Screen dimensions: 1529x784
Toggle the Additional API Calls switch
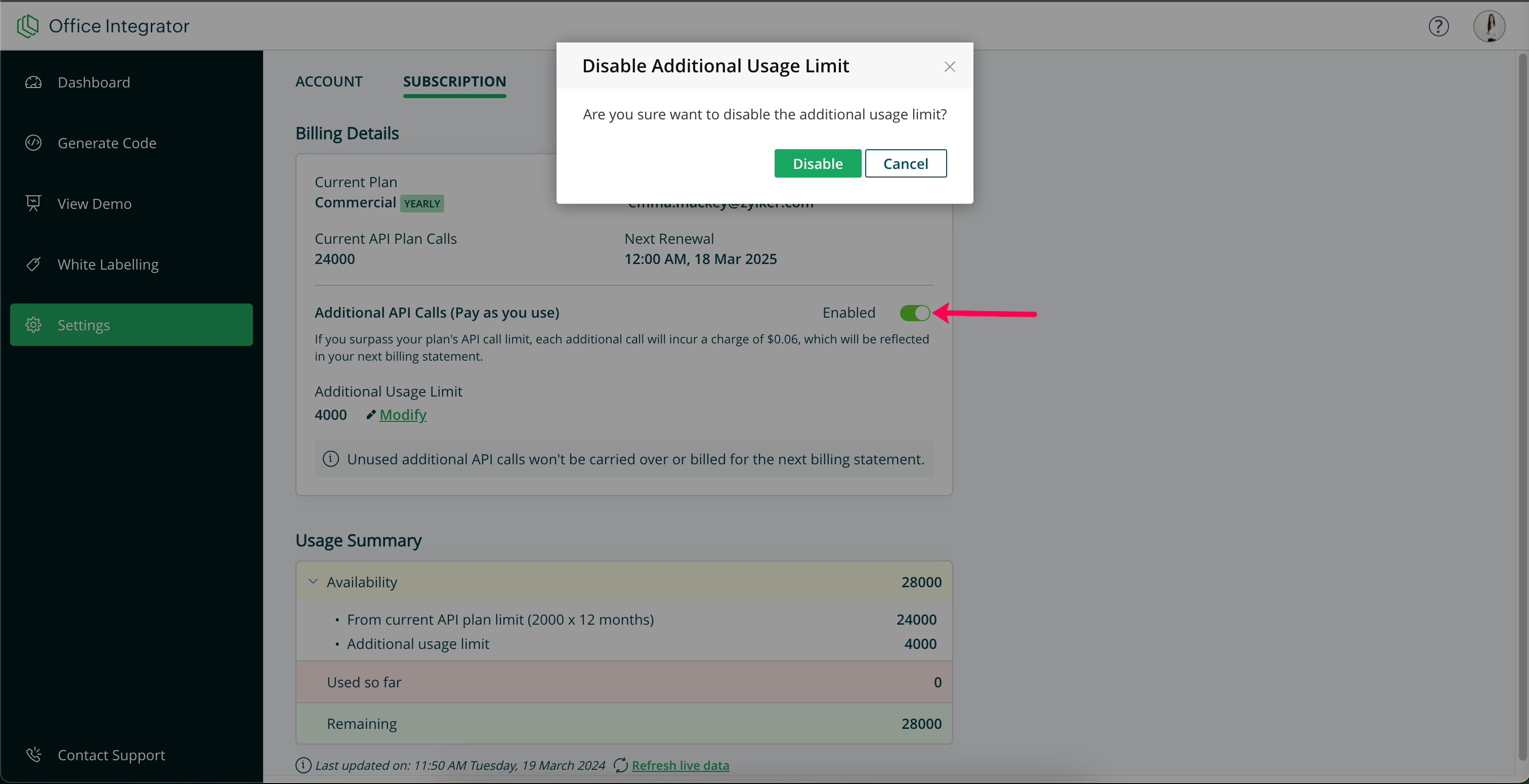915,313
